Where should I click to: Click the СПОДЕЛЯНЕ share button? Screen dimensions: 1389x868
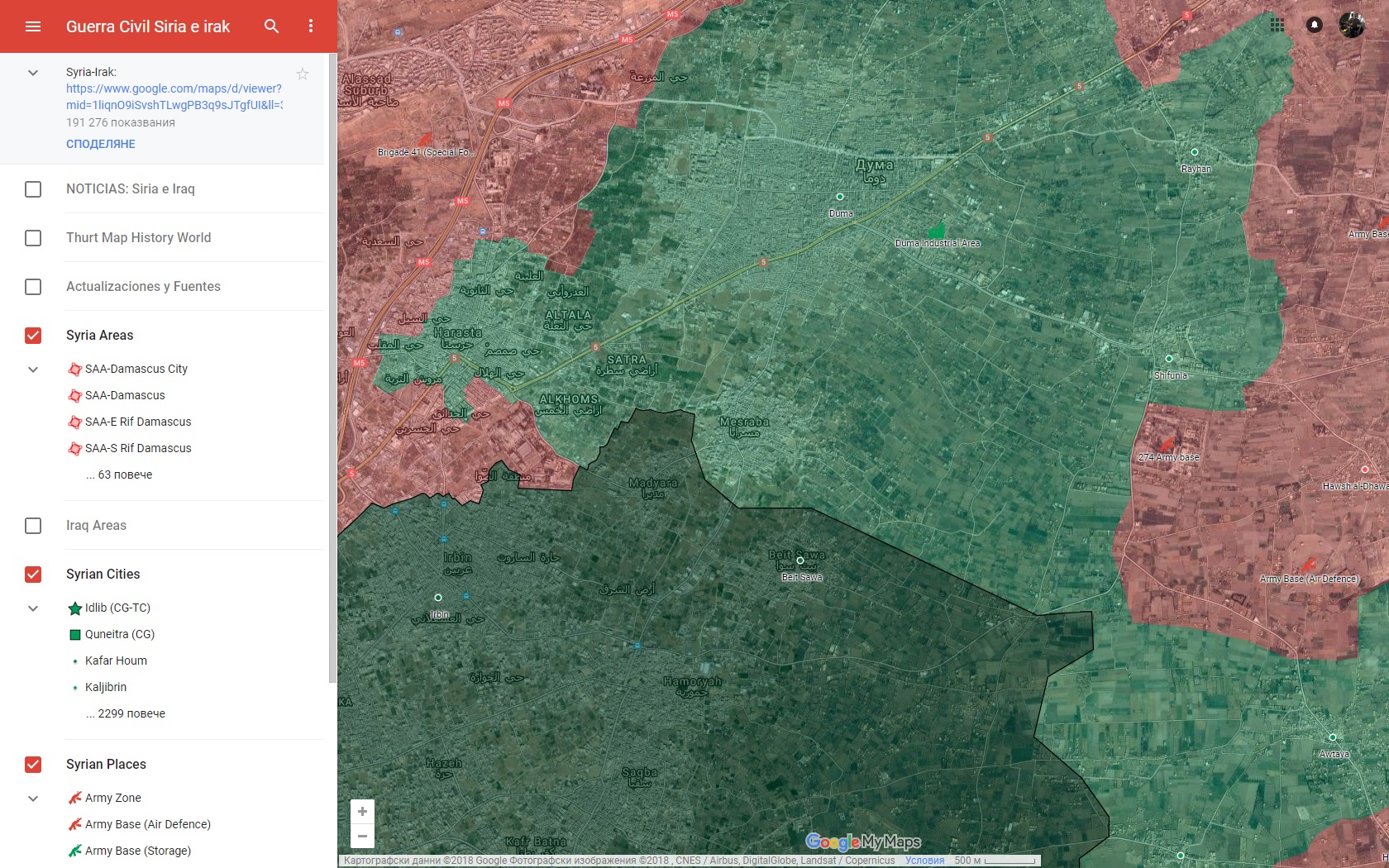(101, 144)
